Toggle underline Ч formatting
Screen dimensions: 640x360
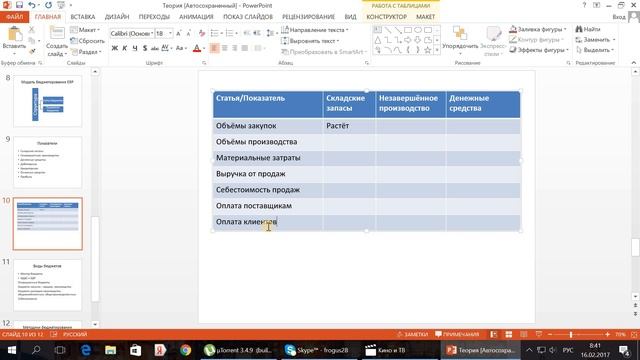click(135, 48)
